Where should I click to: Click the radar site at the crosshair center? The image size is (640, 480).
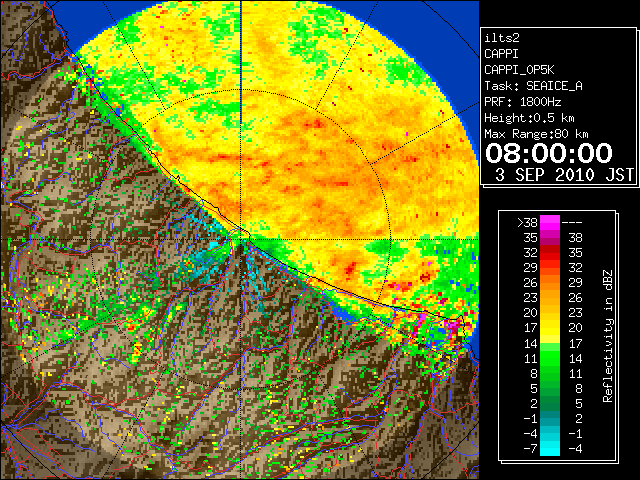tap(242, 239)
